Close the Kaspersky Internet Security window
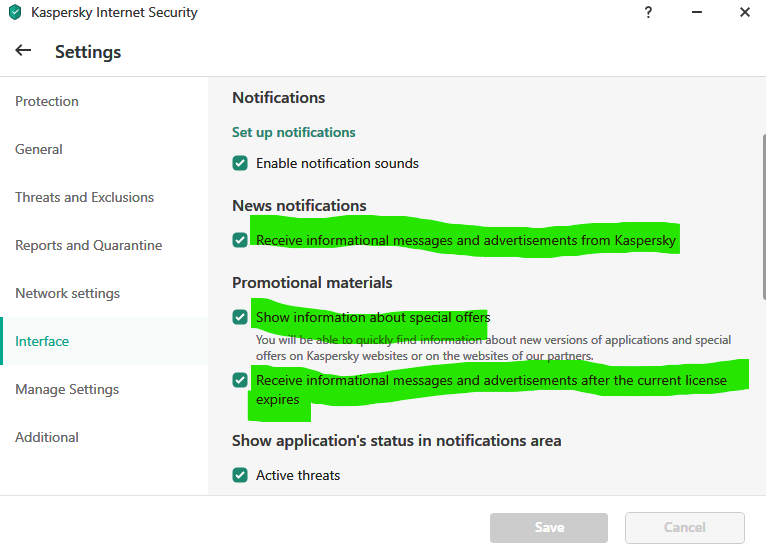766x551 pixels. coord(745,12)
